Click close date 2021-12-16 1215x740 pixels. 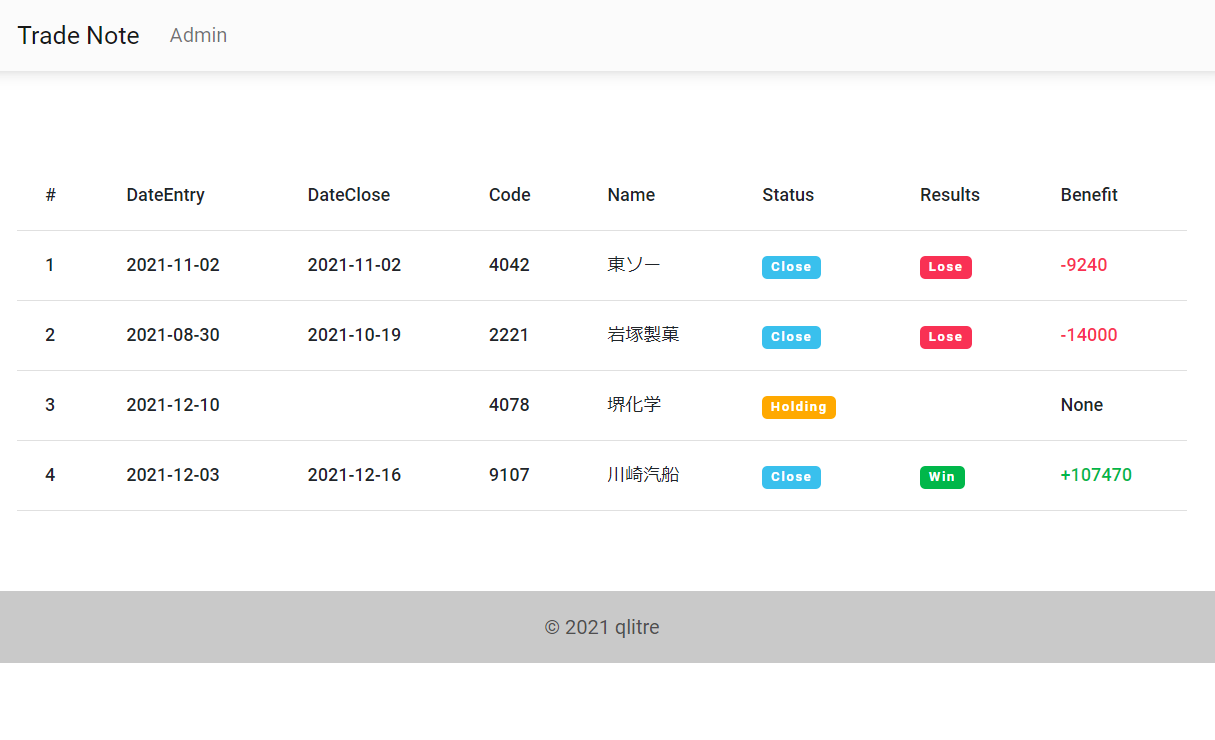point(354,475)
